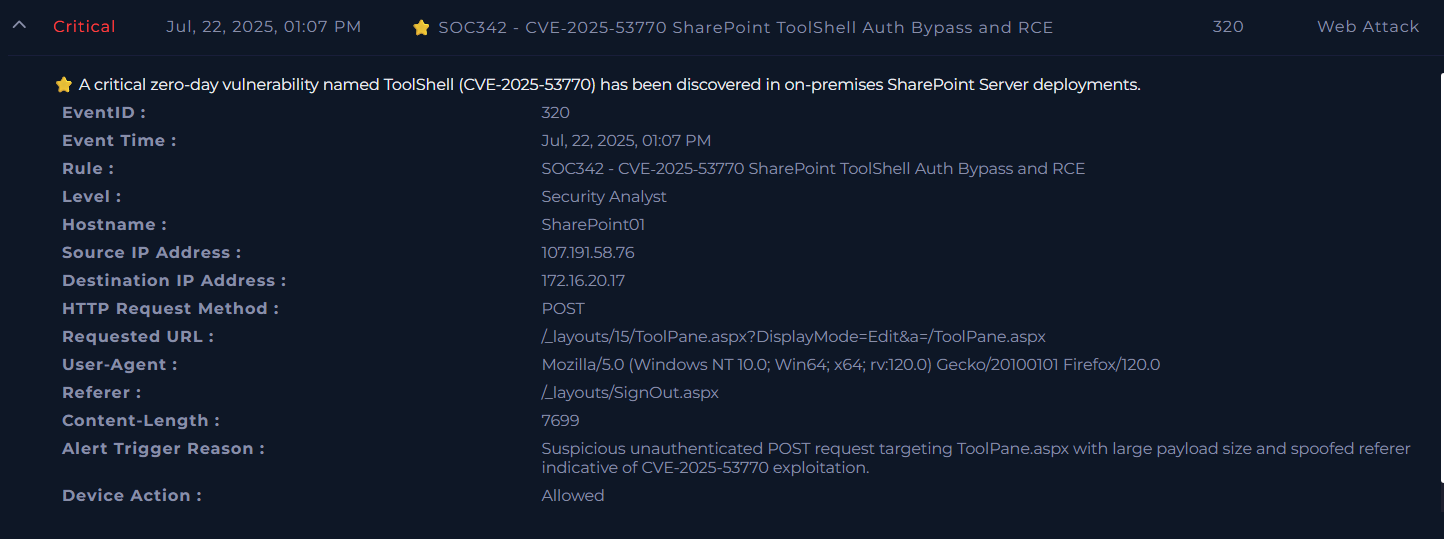This screenshot has height=539, width=1444.
Task: Click the star icon beside the SOC342 title
Action: tap(421, 28)
